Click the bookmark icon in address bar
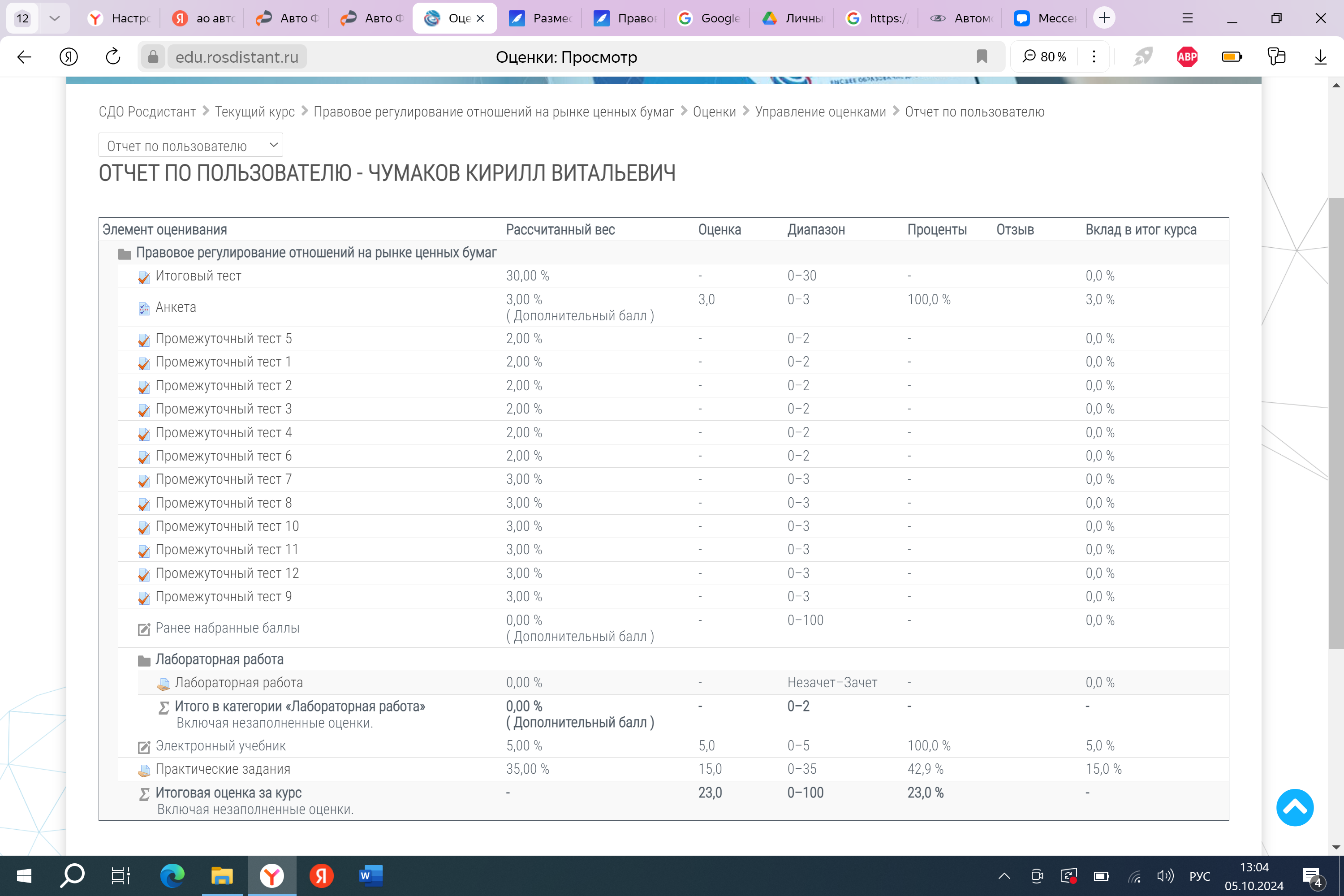The image size is (1344, 896). [982, 56]
